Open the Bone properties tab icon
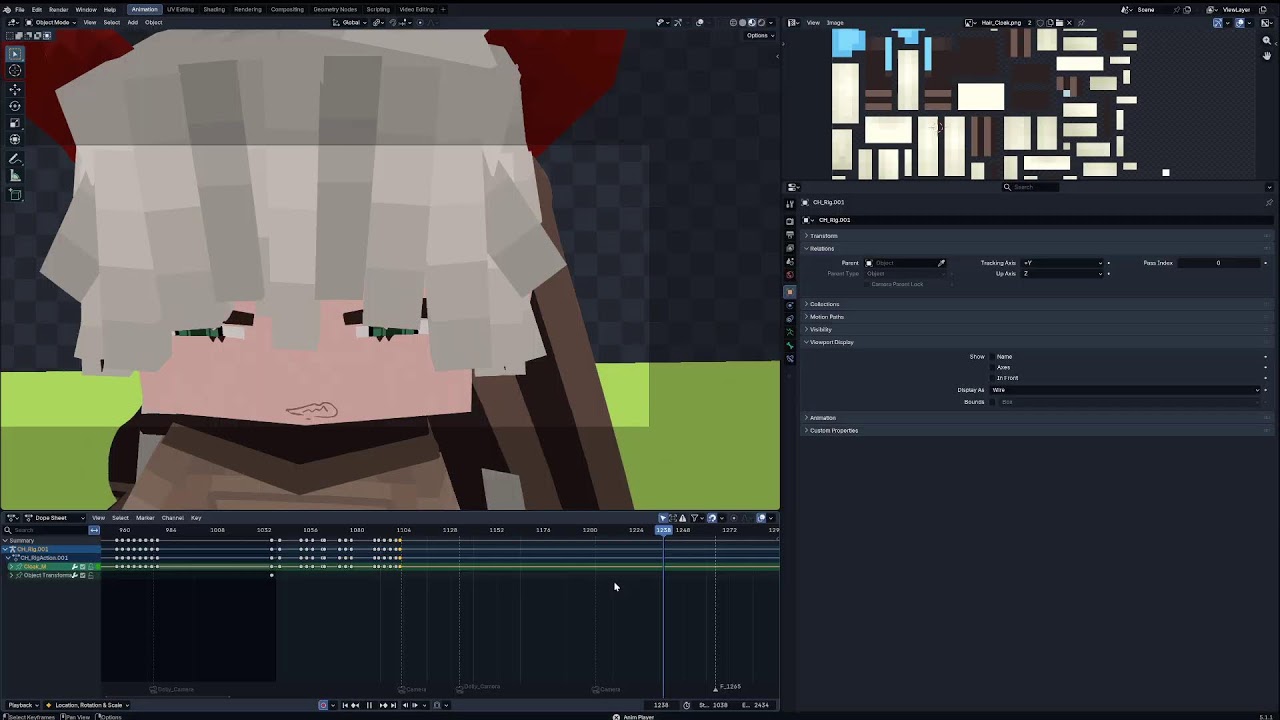The height and width of the screenshot is (720, 1280). (790, 345)
